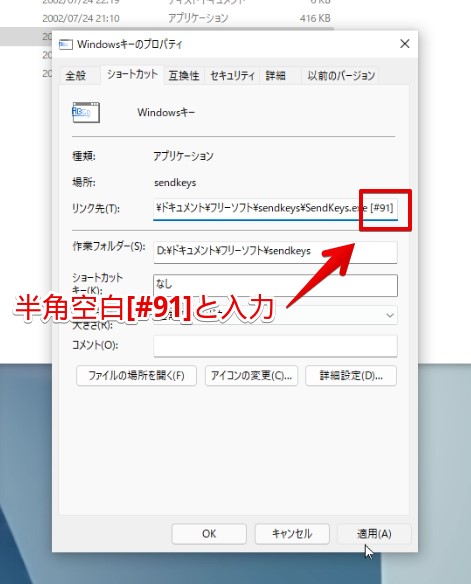Open the 以前のバージョン tab

pos(341,76)
